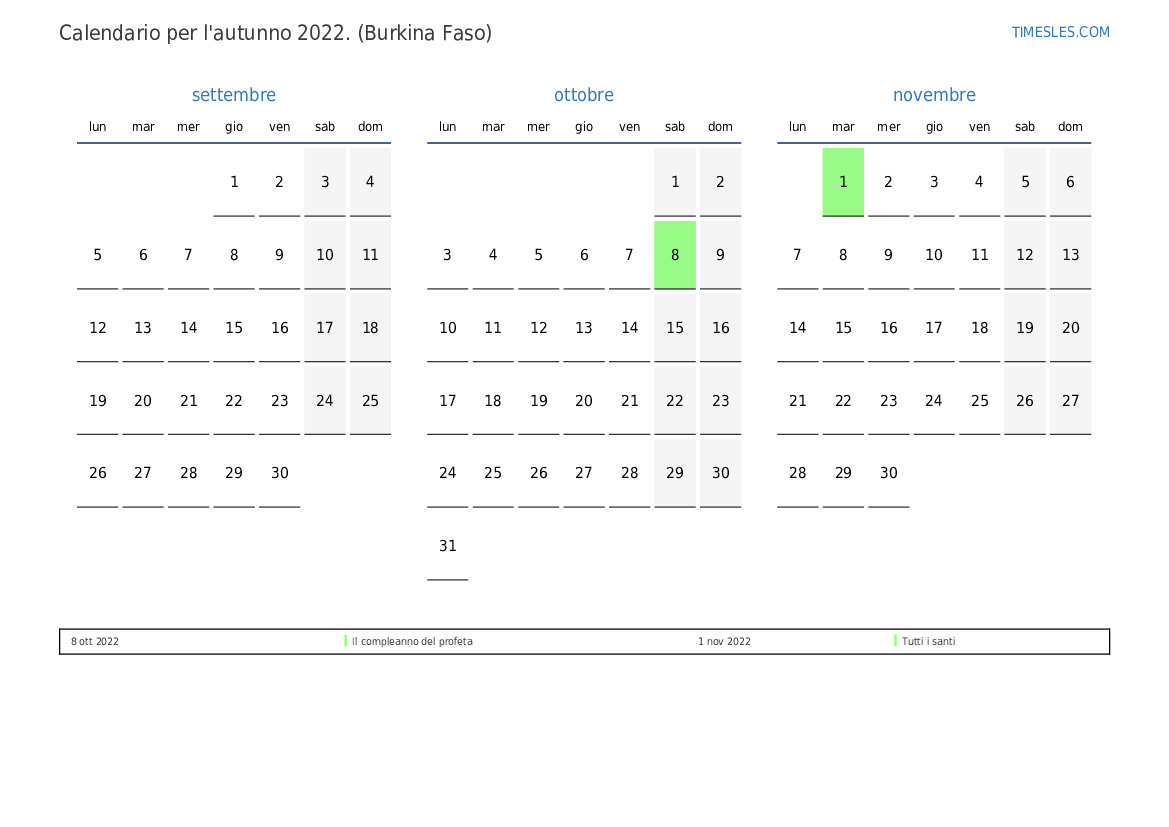1169x827 pixels.
Task: Select 1 settembre
Action: [234, 182]
